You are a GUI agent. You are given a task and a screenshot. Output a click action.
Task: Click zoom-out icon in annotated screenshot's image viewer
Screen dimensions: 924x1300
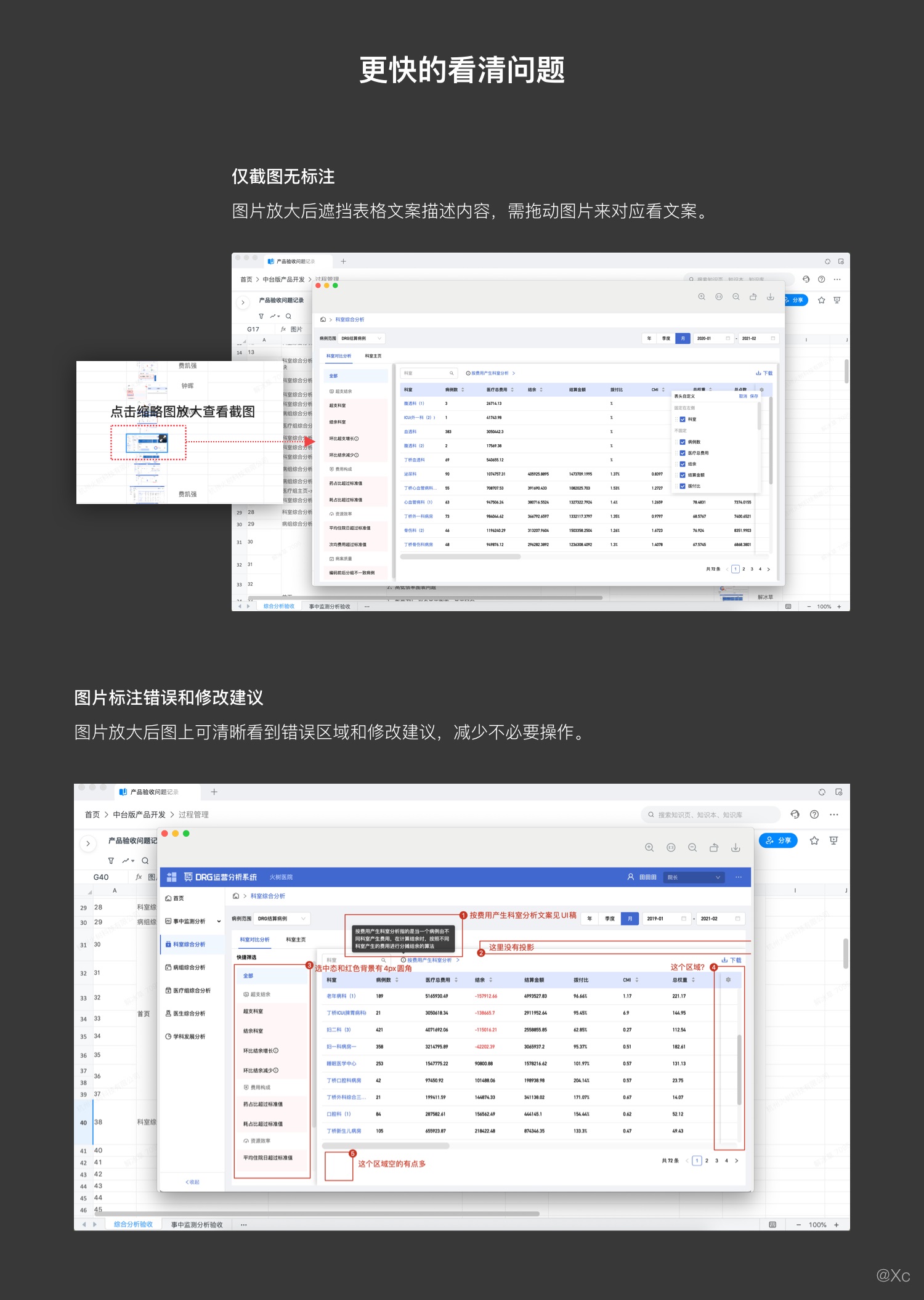click(692, 847)
